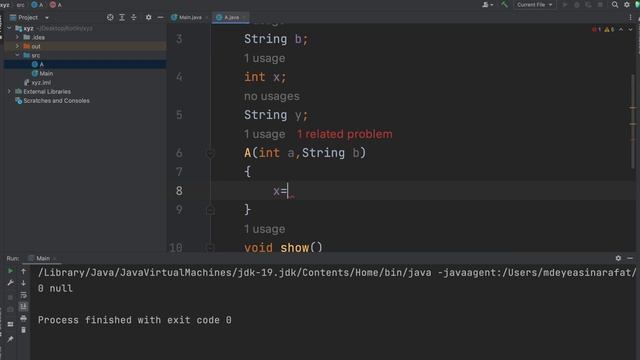Image resolution: width=640 pixels, height=360 pixels.
Task: Click camera dump threads icon in Run panel
Action: click(11, 309)
